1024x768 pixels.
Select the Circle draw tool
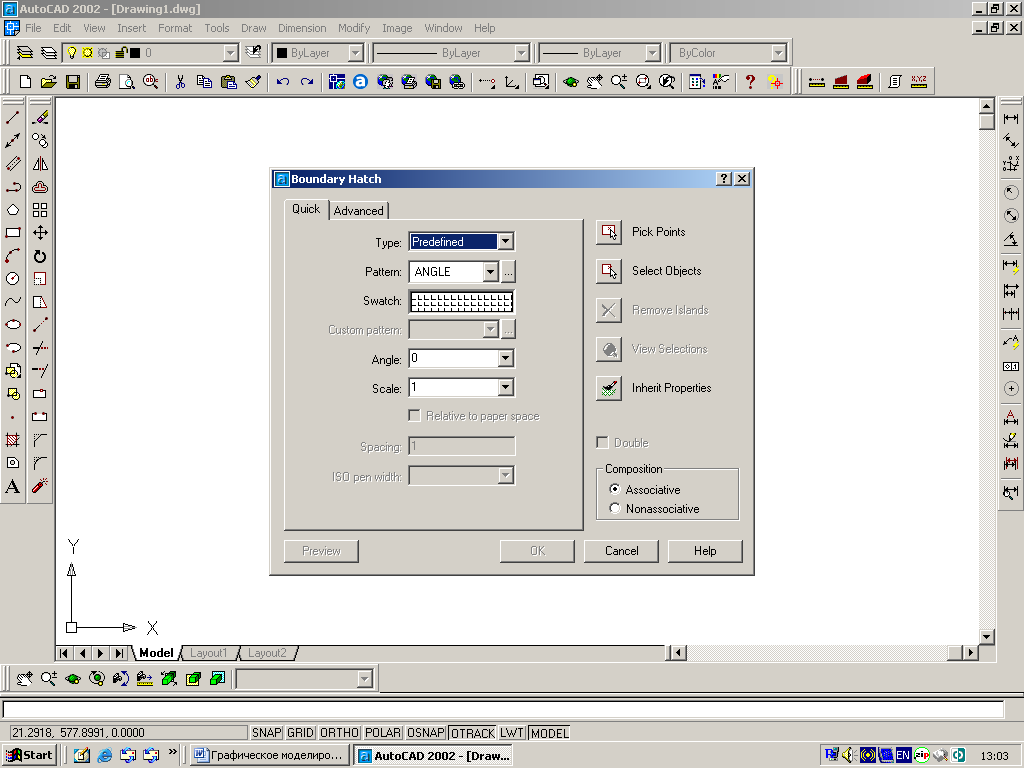click(12, 278)
